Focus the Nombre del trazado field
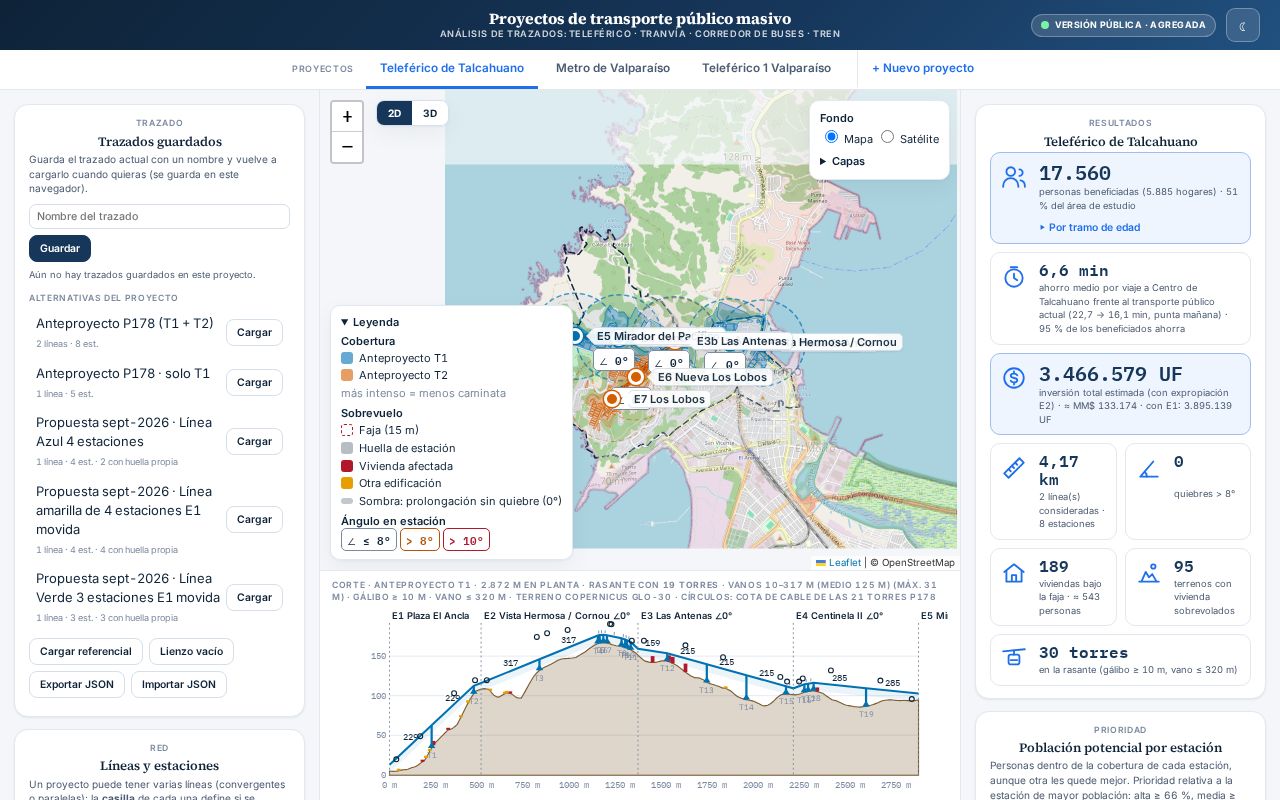 point(159,216)
